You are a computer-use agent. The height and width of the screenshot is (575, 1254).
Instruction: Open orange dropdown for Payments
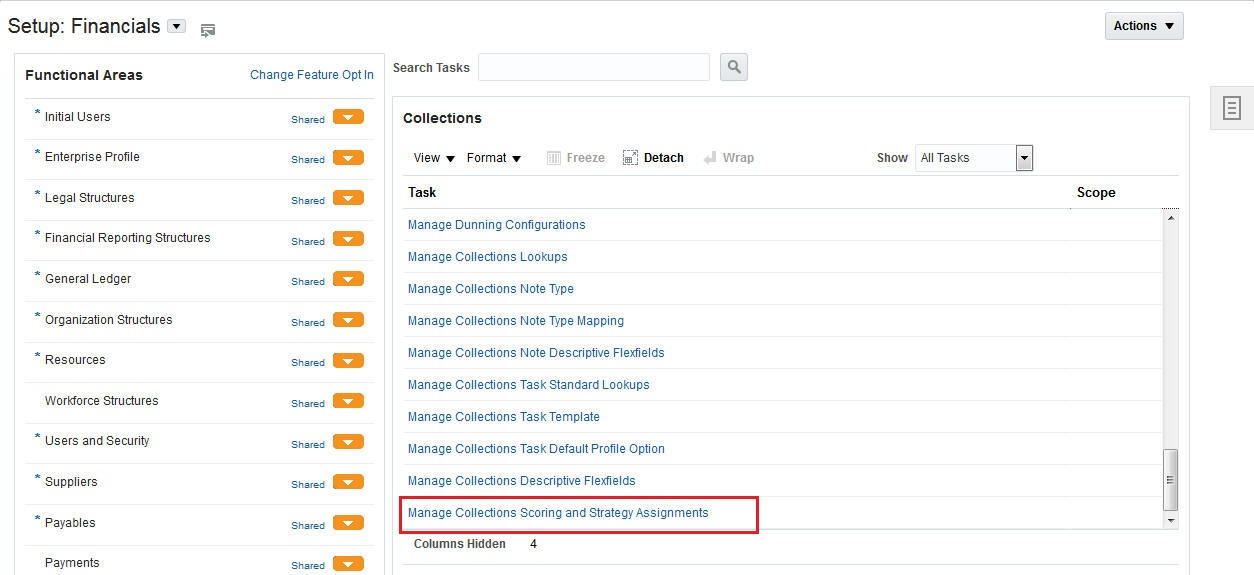tap(348, 563)
